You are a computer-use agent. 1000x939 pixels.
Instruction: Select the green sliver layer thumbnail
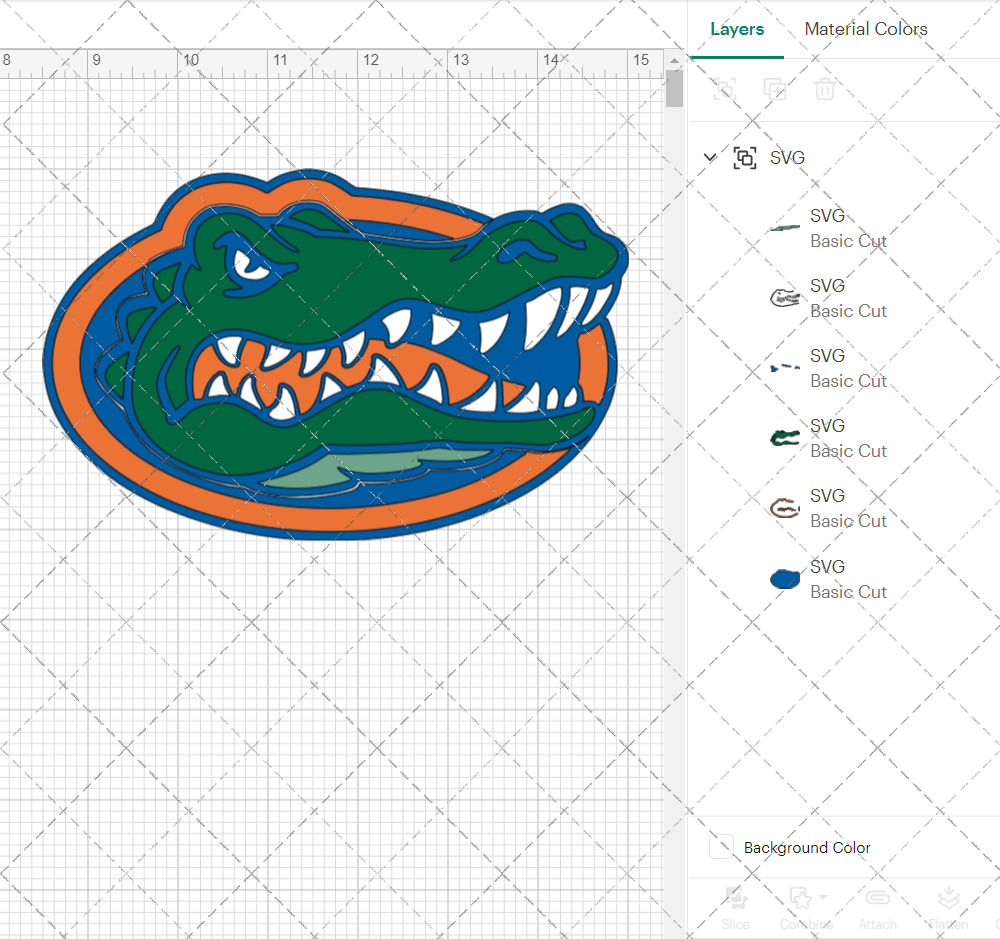coord(785,228)
